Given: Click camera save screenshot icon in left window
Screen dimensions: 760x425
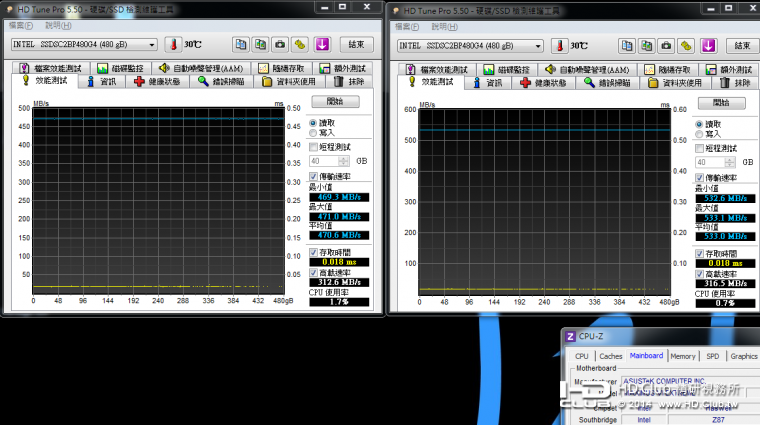Looking at the screenshot, I should (x=280, y=45).
